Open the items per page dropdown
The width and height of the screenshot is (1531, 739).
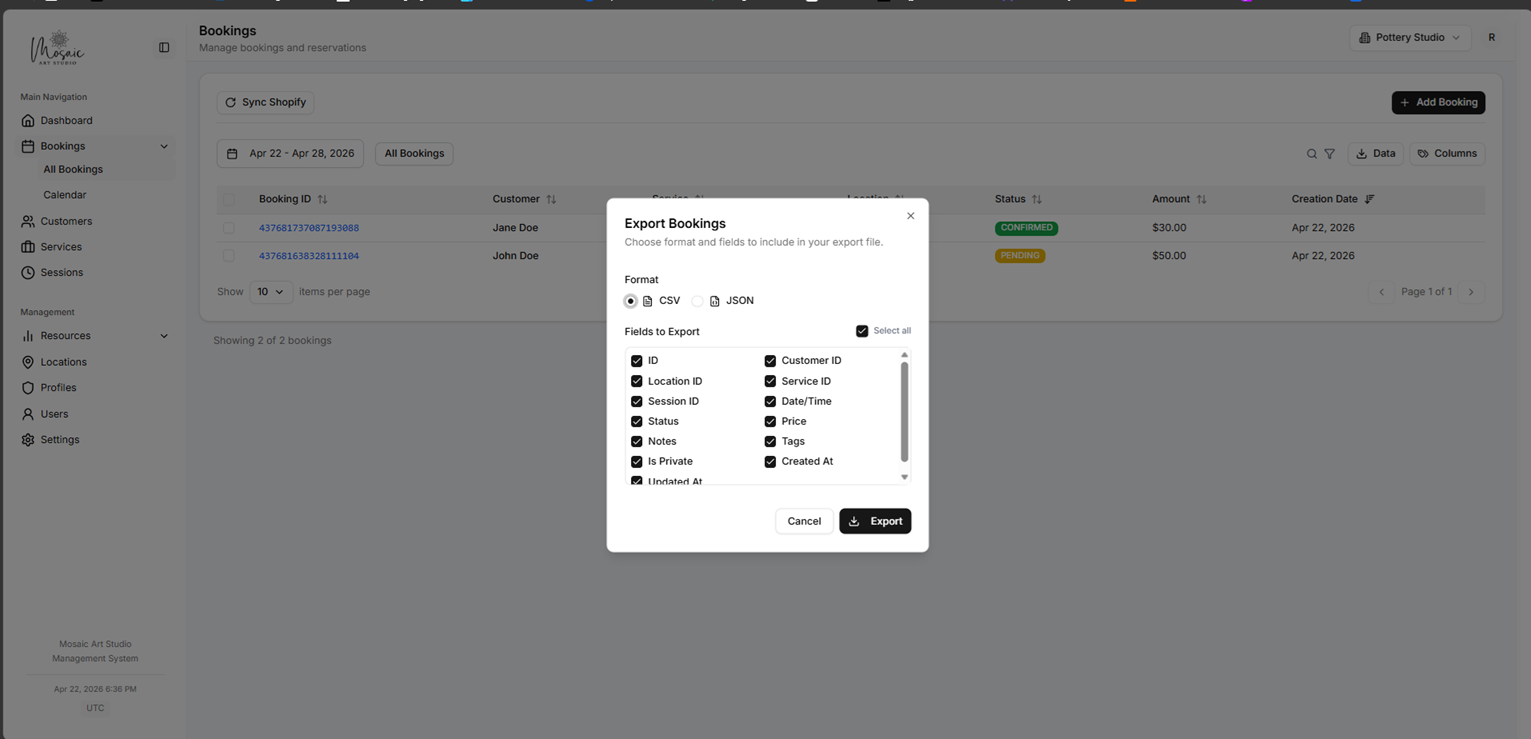270,291
